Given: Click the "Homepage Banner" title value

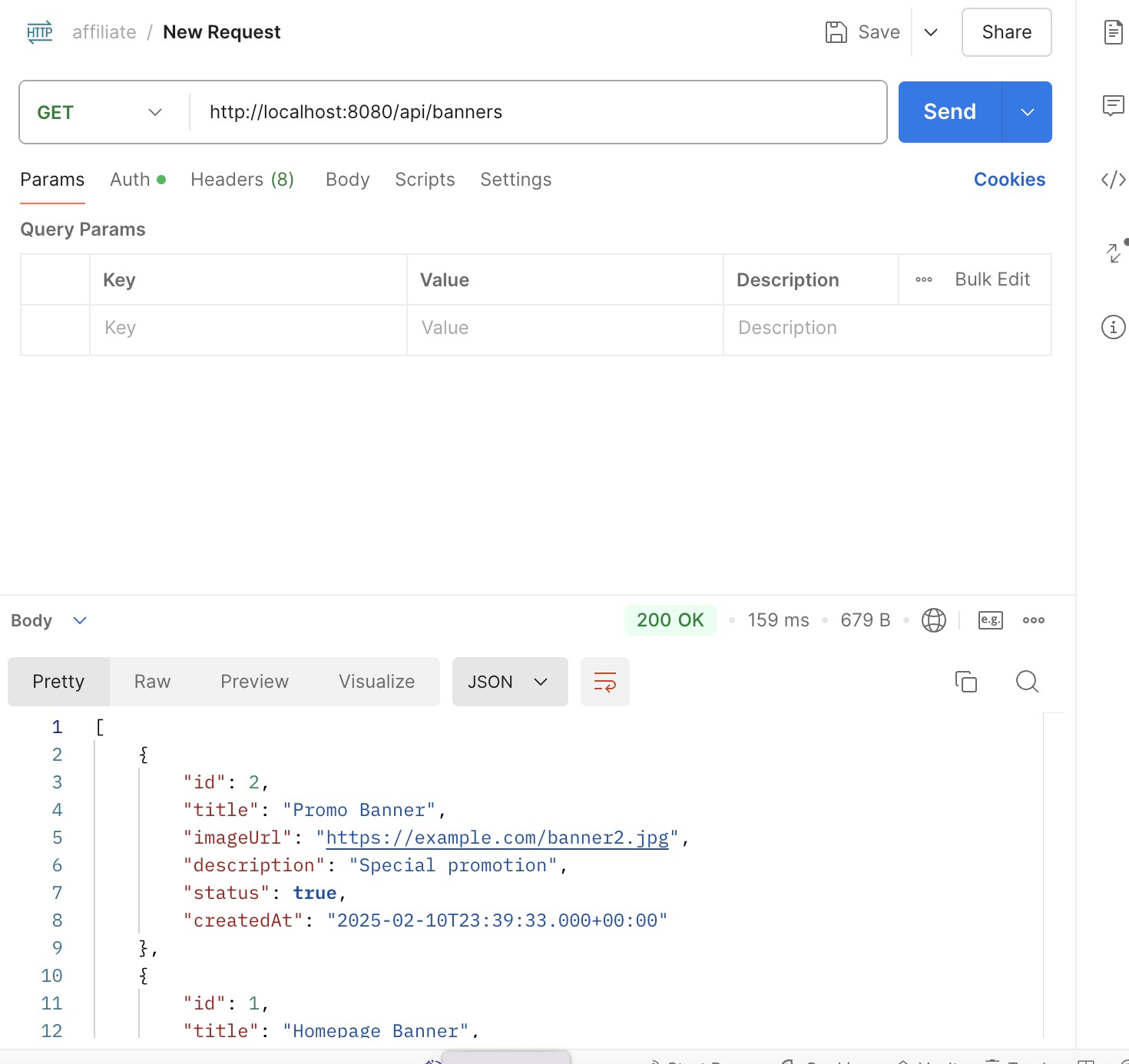Looking at the screenshot, I should click(x=376, y=1030).
